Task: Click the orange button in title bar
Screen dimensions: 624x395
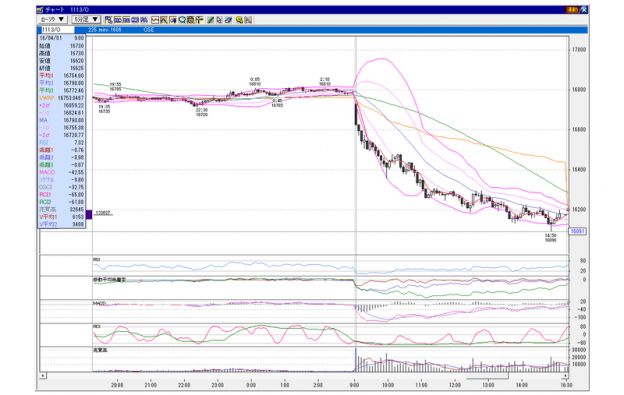Action: pyautogui.click(x=572, y=10)
